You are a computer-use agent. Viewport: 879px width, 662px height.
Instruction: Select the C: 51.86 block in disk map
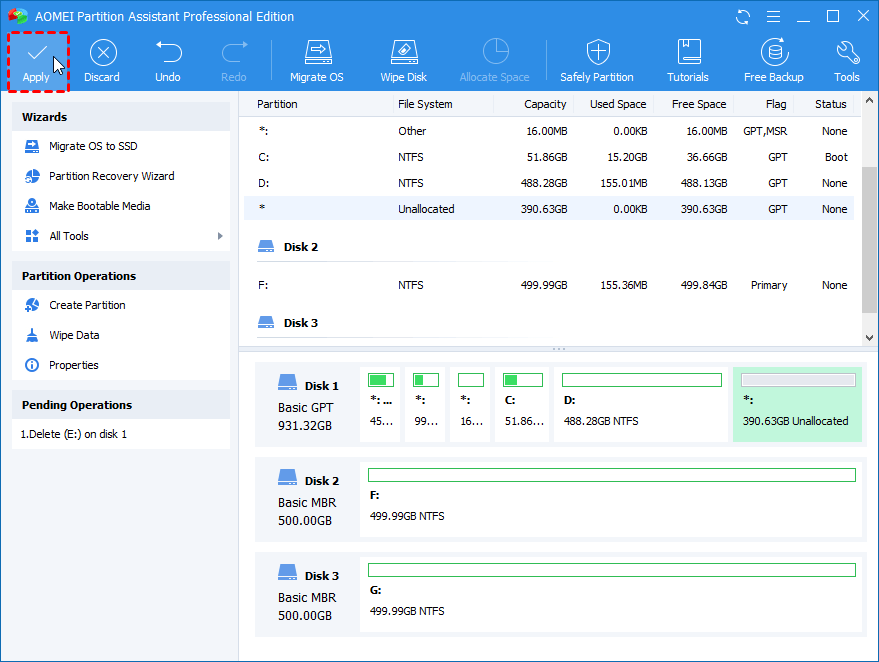(x=522, y=404)
